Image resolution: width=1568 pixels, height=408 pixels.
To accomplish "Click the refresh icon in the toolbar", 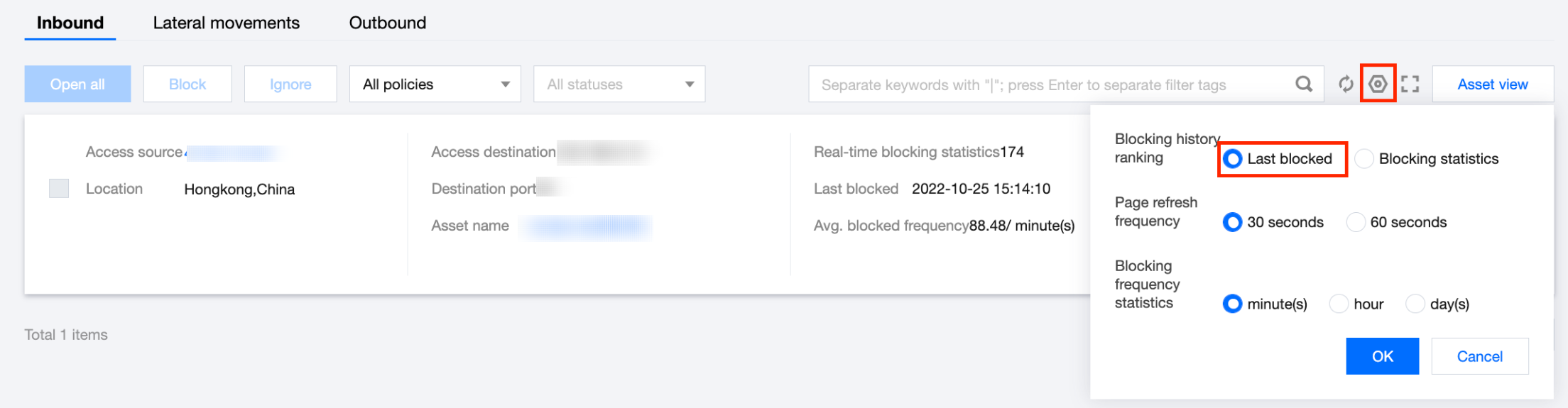I will coord(1345,84).
